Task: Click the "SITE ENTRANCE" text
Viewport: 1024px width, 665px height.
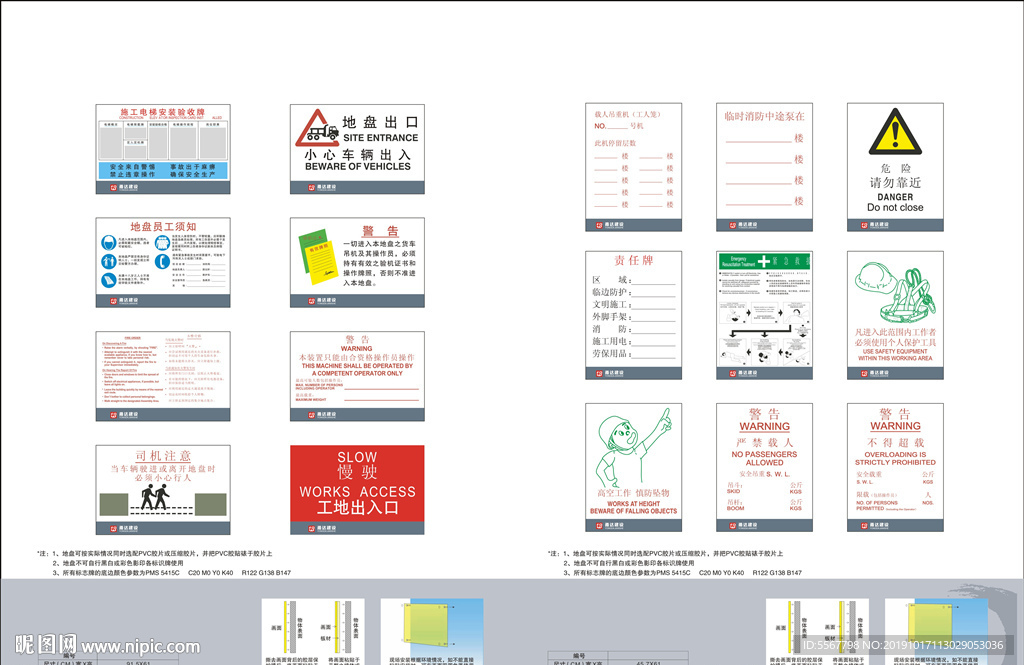Action: tap(381, 138)
